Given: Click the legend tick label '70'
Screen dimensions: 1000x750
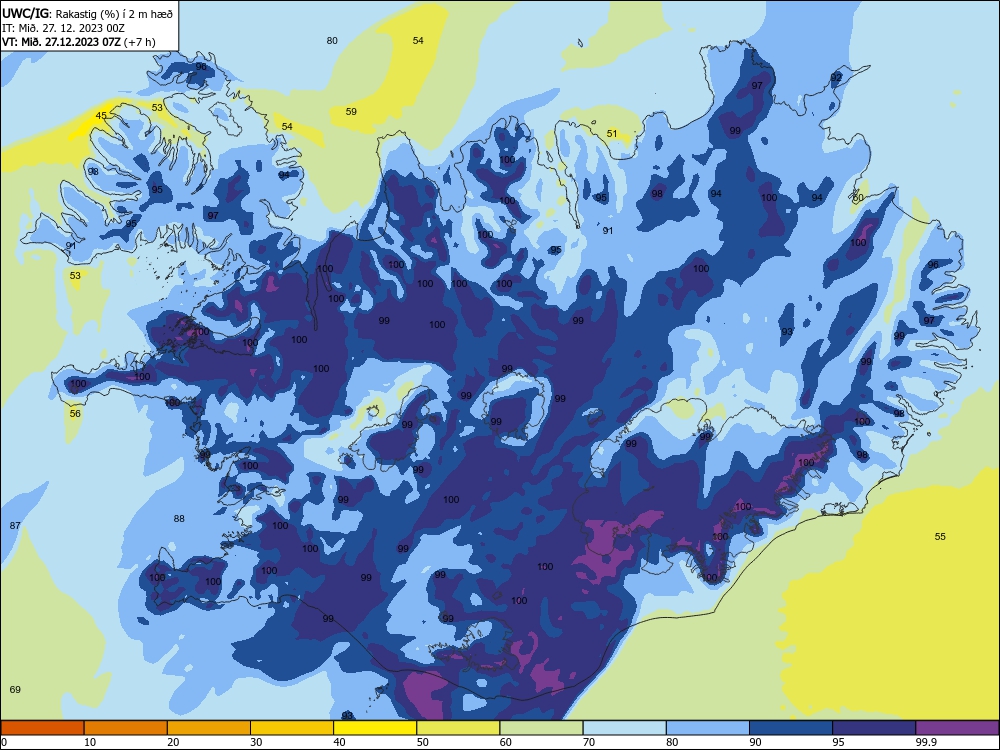Looking at the screenshot, I should tap(589, 742).
